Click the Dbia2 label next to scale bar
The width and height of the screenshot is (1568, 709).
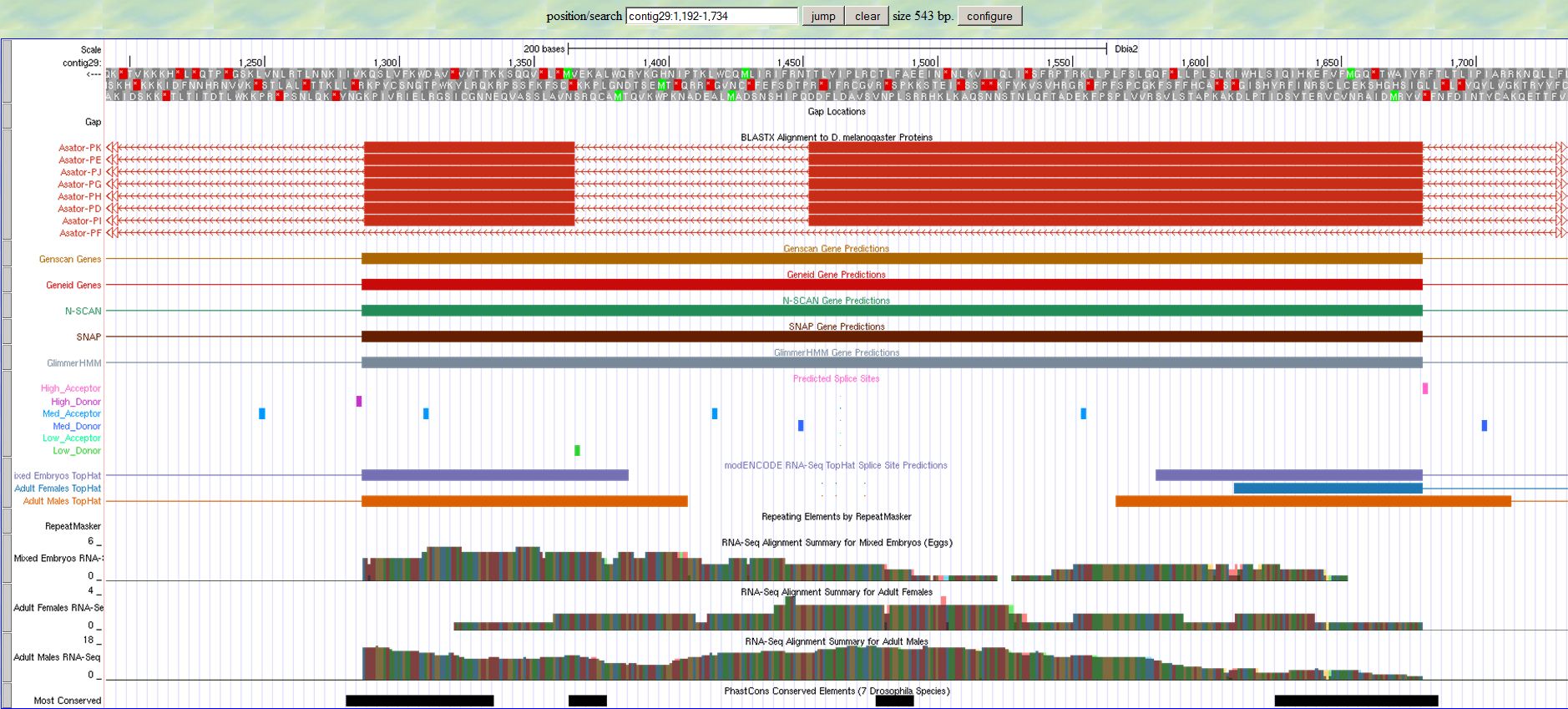coord(1126,48)
